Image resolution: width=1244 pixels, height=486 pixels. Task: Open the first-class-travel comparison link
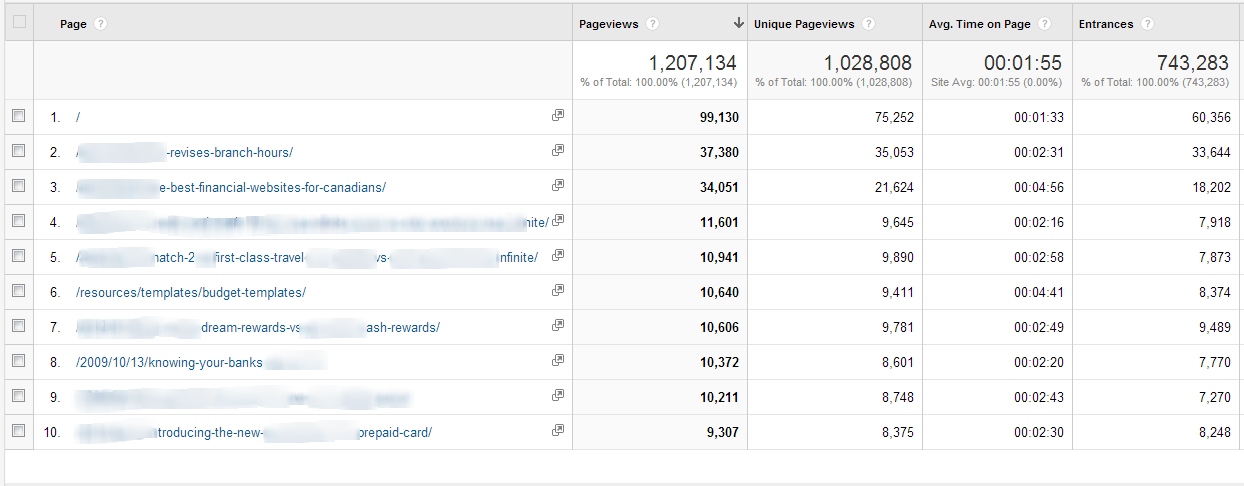click(308, 258)
